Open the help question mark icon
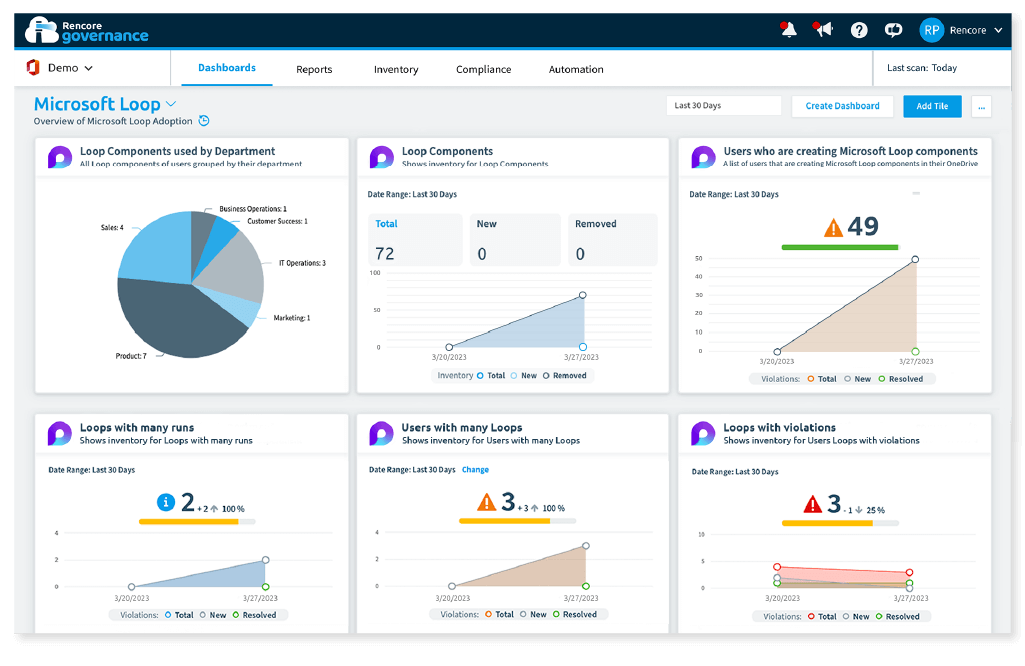Viewport: 1025px width, 666px height. (859, 30)
